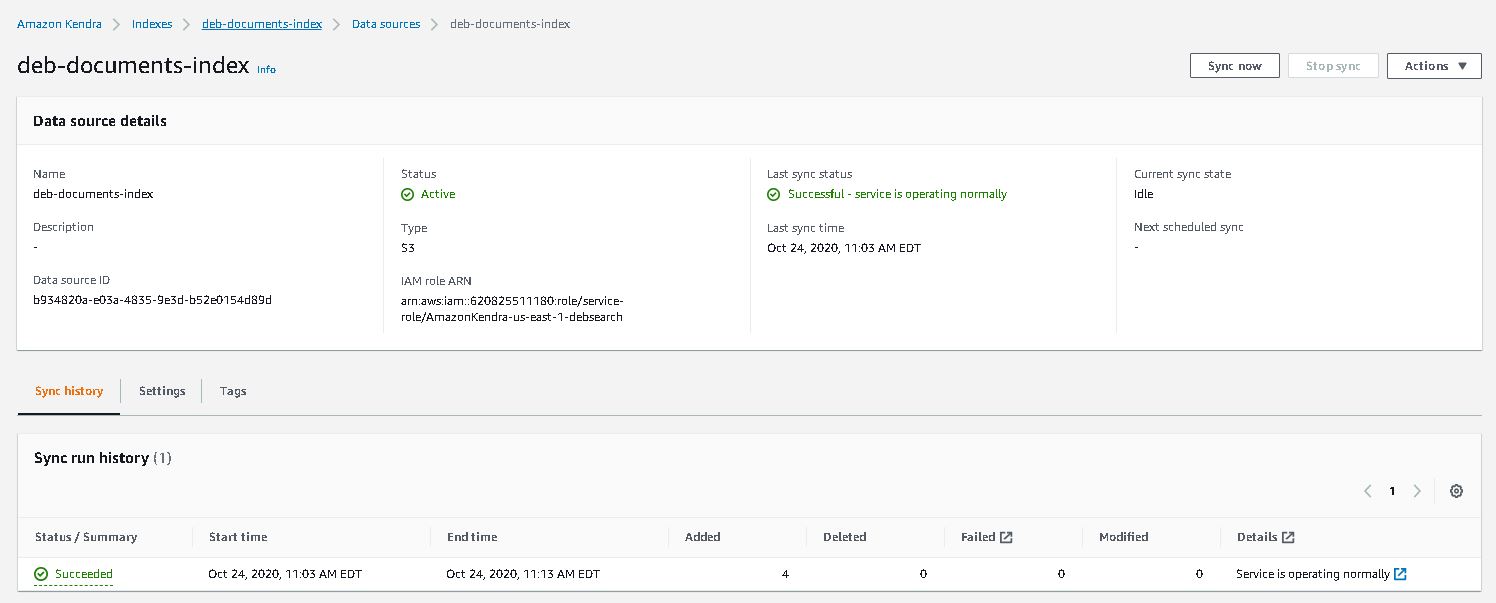This screenshot has height=603, width=1496.
Task: Click the external link icon on Failed column
Action: (x=1006, y=537)
